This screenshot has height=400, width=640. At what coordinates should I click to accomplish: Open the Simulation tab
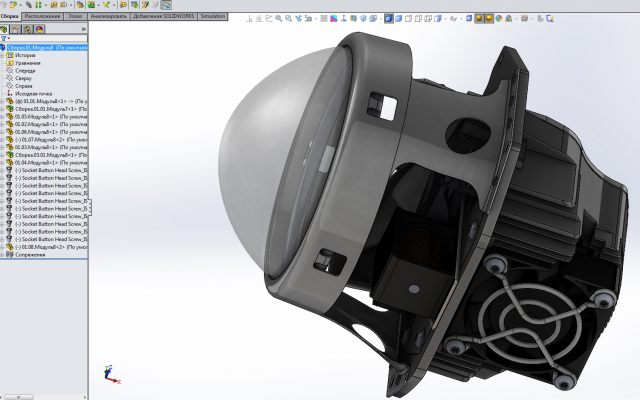coord(213,16)
